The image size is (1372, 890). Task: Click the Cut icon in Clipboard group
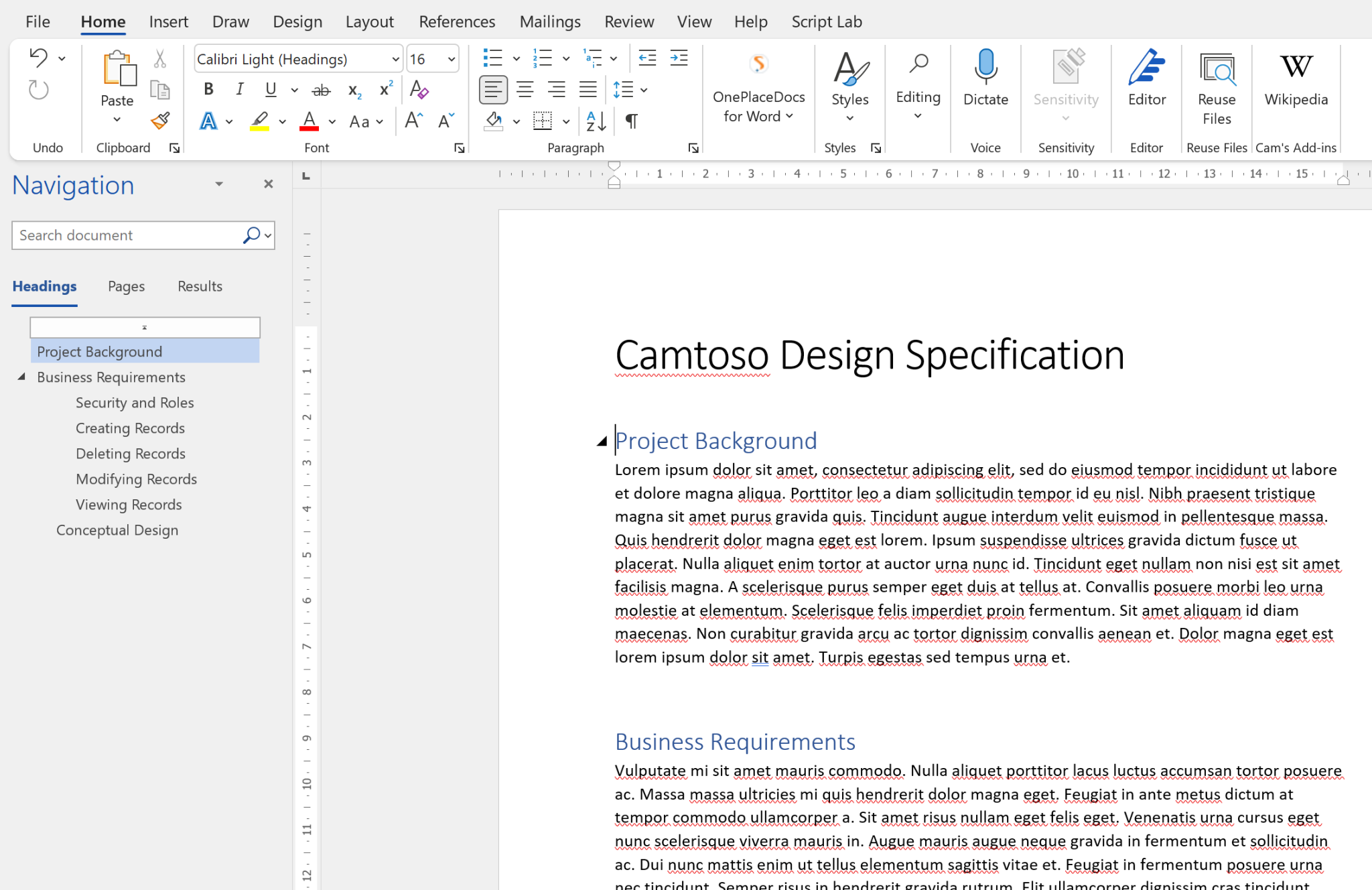coord(159,58)
